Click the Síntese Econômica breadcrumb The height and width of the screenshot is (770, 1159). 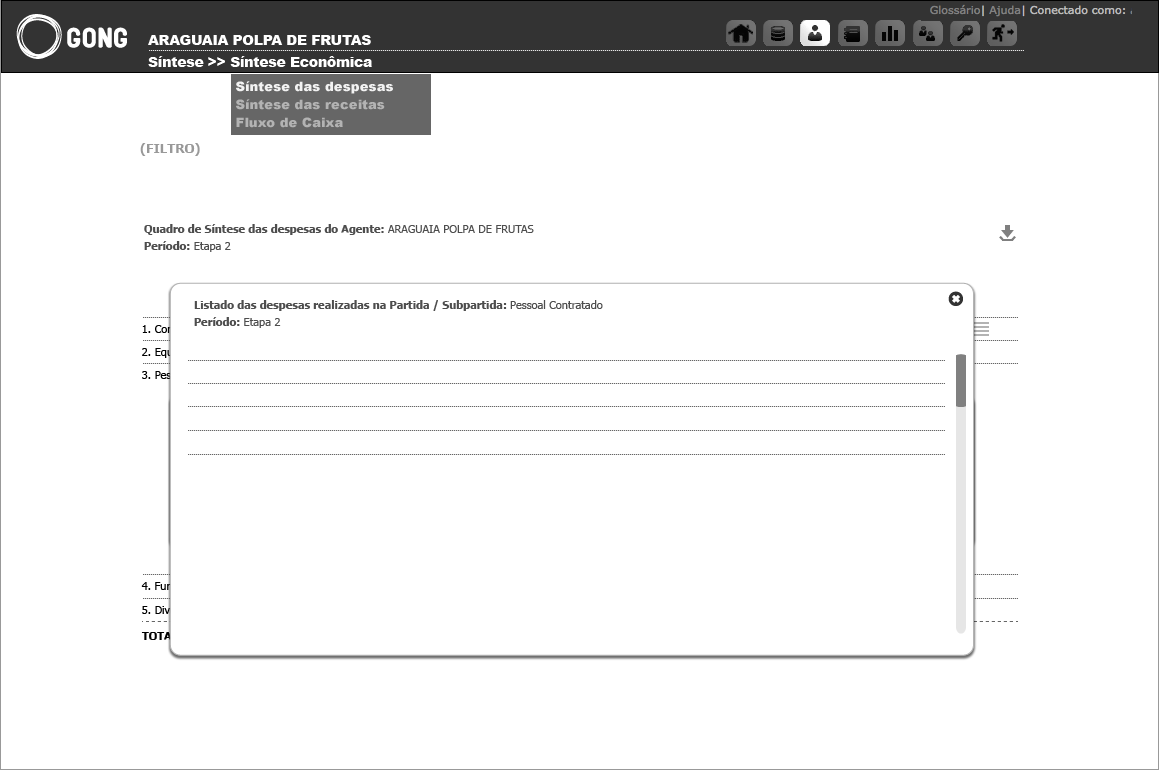[x=301, y=62]
